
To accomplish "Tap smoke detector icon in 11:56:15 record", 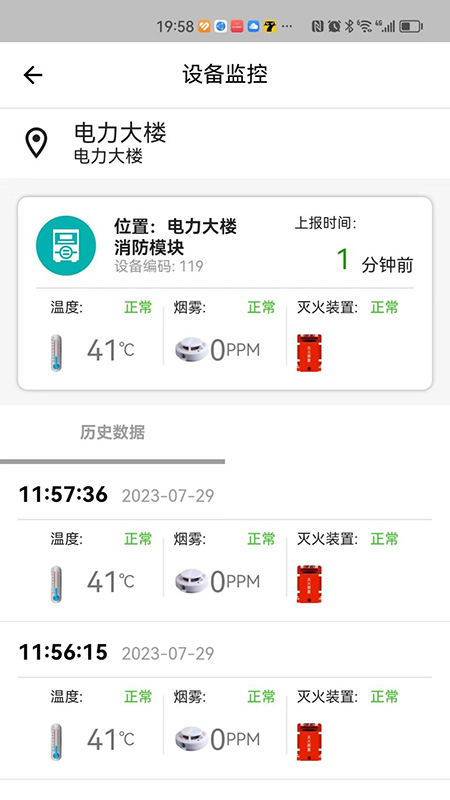I will (191, 739).
